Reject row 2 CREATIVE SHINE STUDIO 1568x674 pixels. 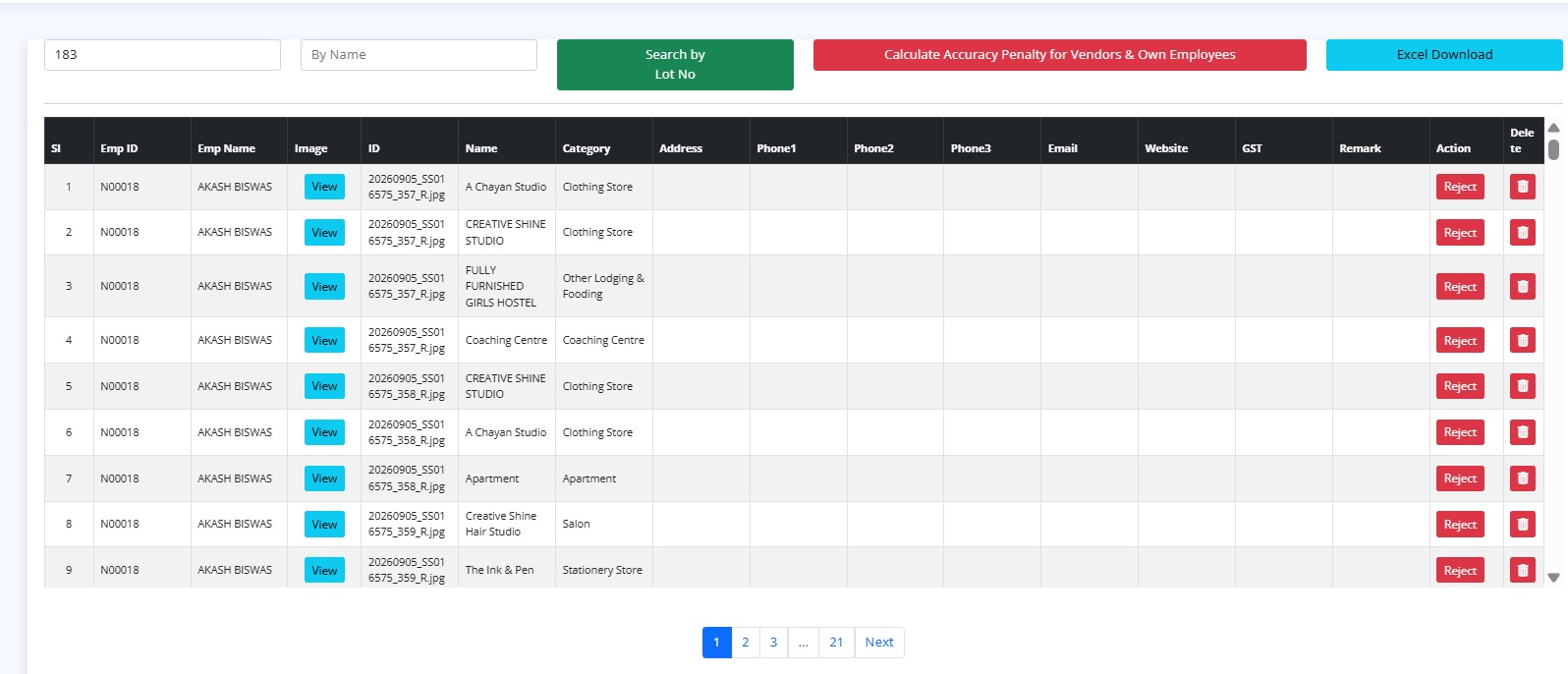tap(1460, 233)
